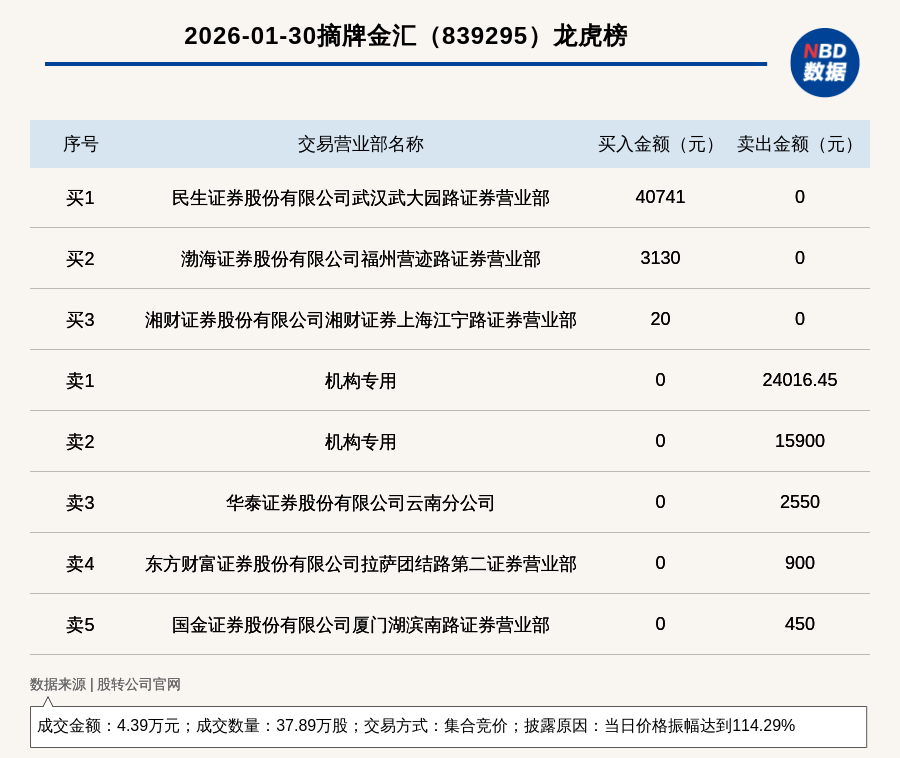This screenshot has width=900, height=758.
Task: Click the 渤海证券 福州营迹路 branch name
Action: click(x=360, y=259)
